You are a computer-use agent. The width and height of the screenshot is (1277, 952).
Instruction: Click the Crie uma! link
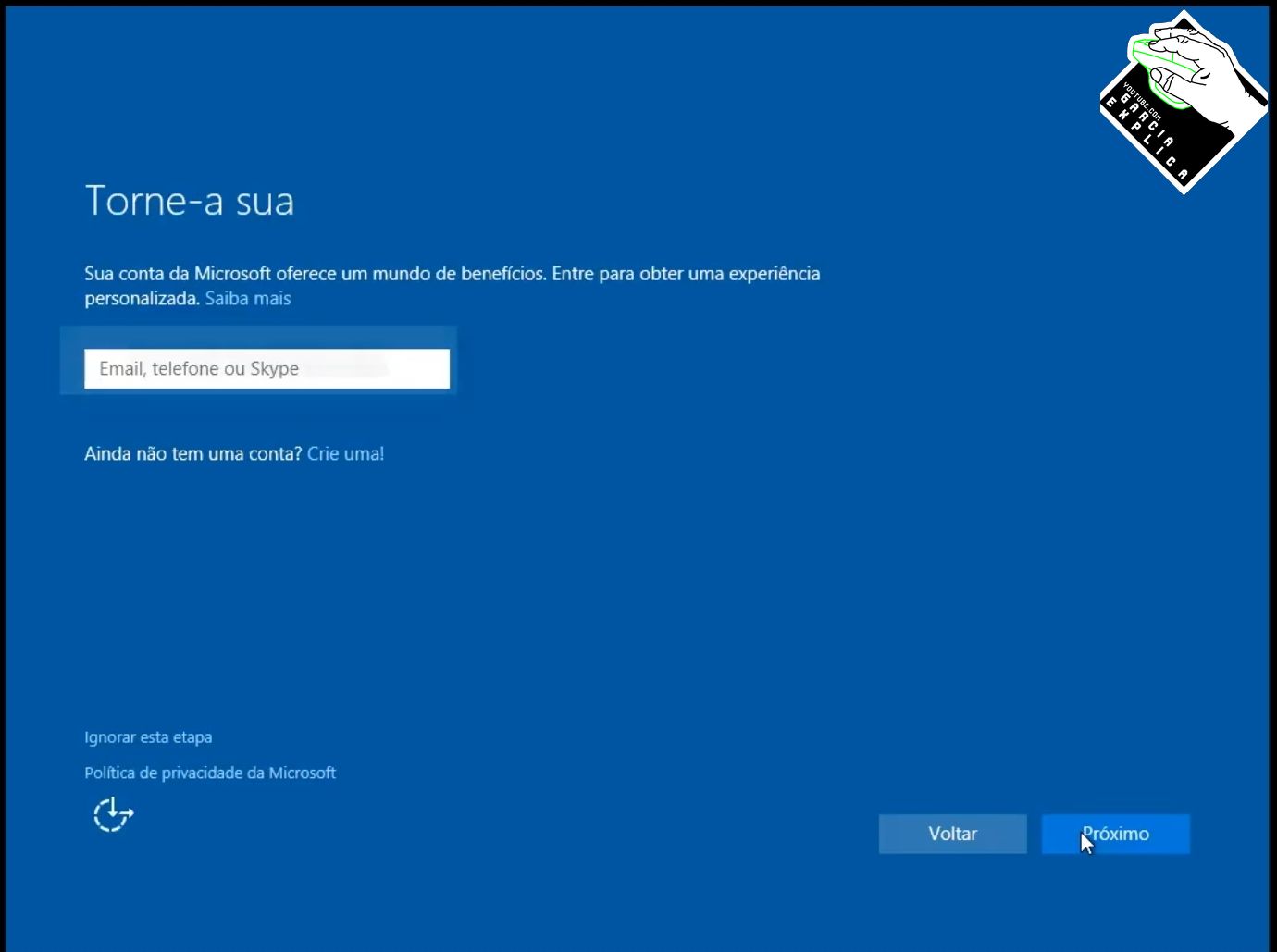tap(345, 453)
